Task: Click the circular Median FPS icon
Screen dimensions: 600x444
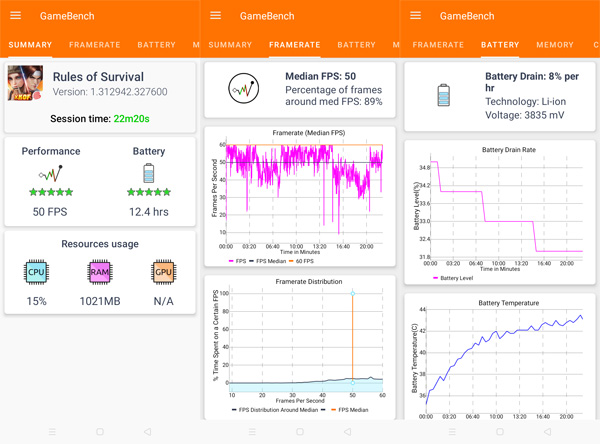Action: pyautogui.click(x=243, y=90)
